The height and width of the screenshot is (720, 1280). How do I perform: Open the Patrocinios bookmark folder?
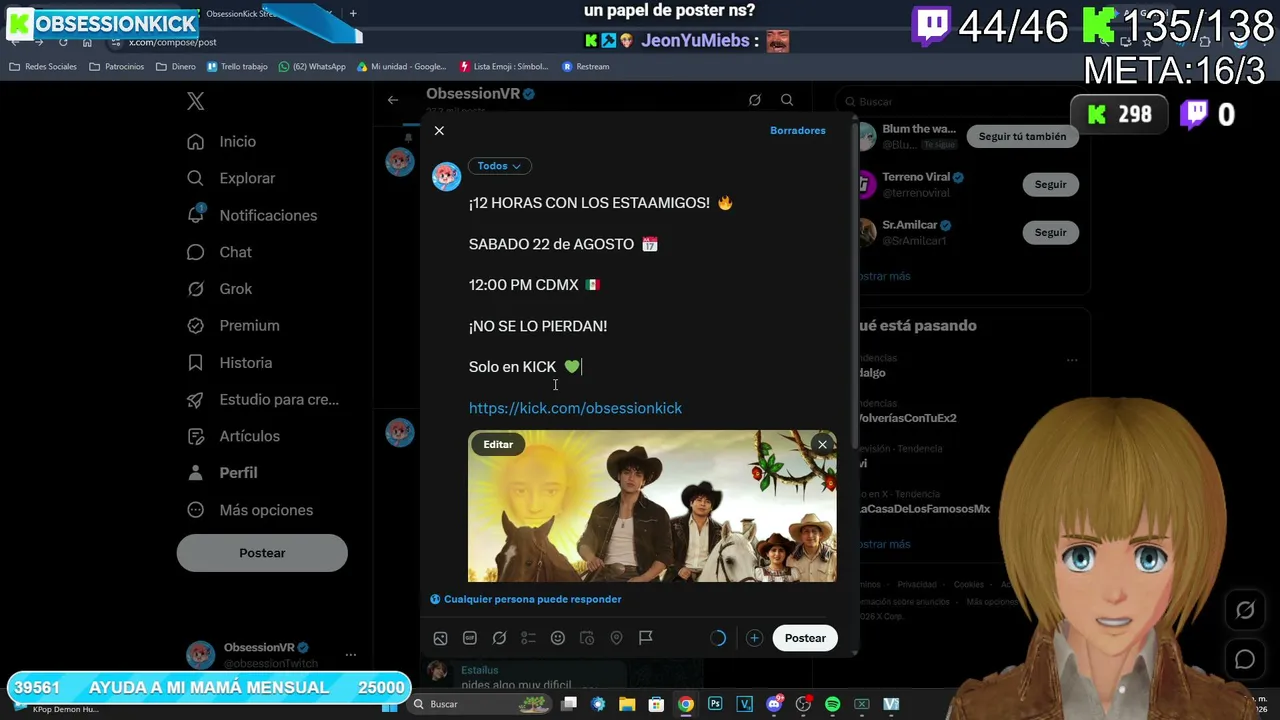coord(117,67)
